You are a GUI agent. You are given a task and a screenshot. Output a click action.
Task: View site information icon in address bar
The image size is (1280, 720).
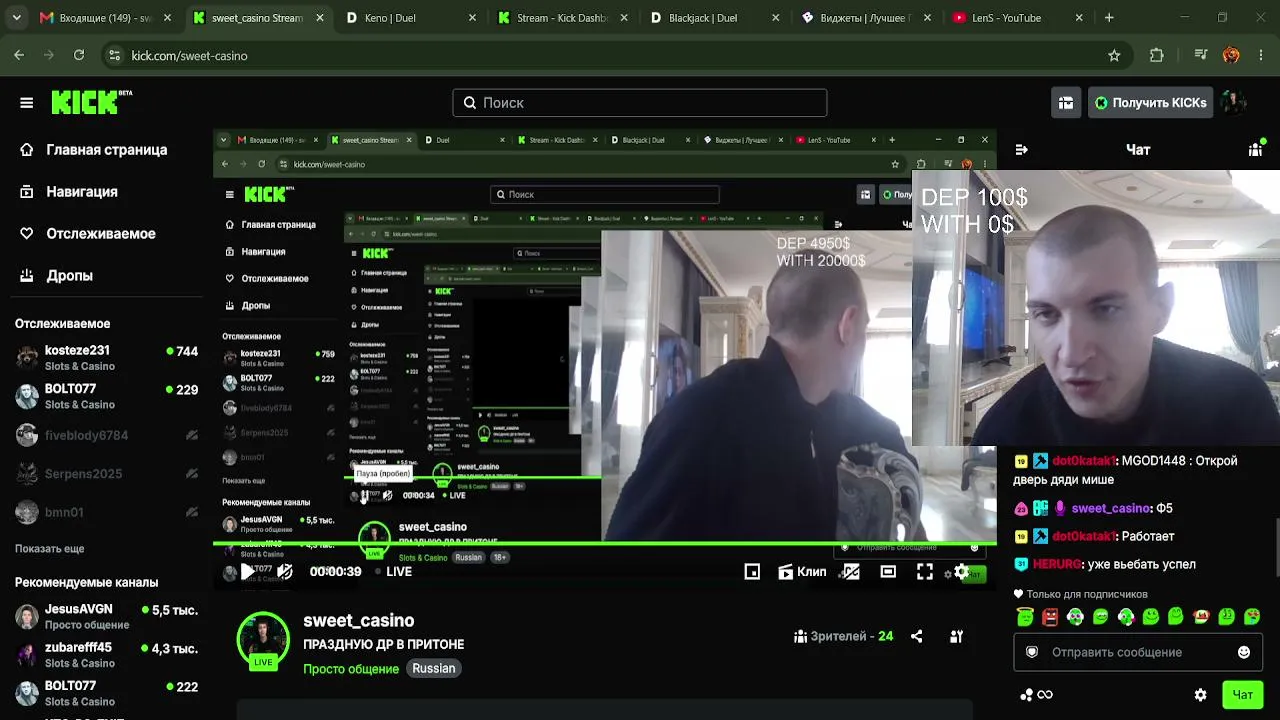coord(114,56)
